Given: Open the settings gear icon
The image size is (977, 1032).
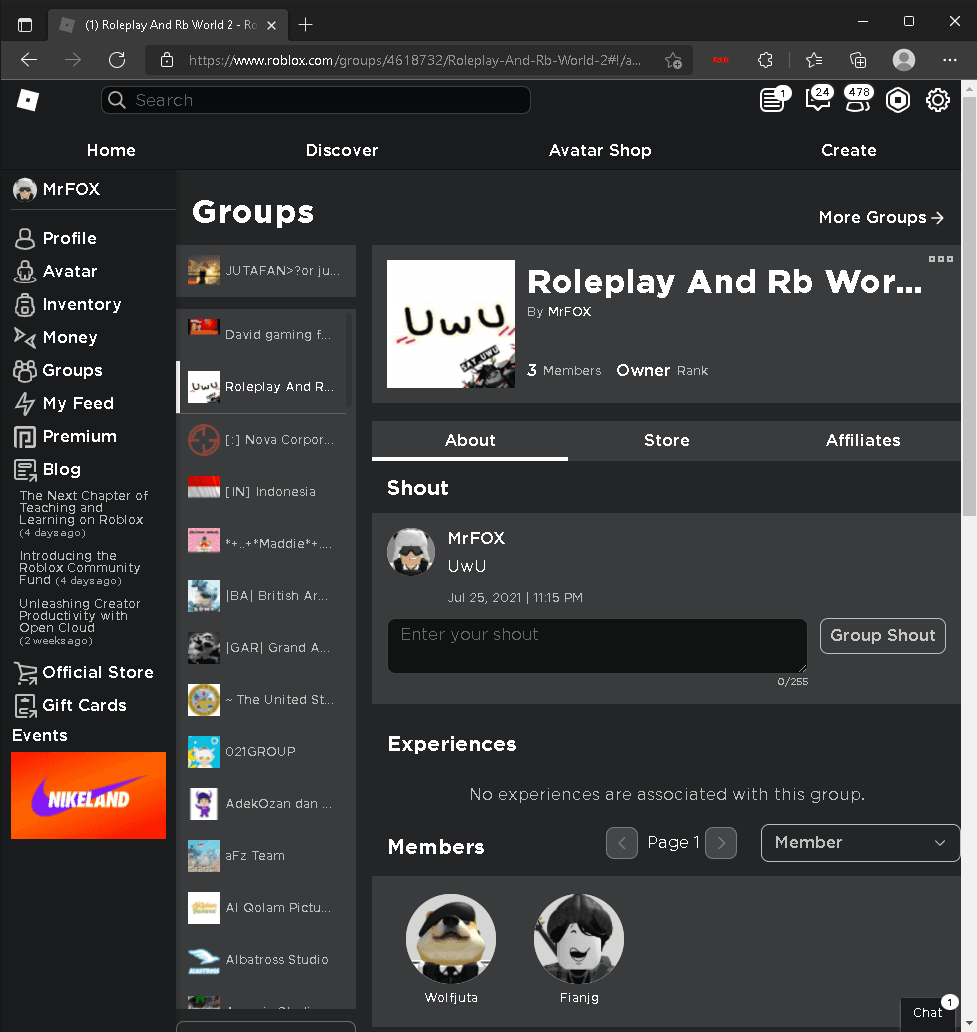Looking at the screenshot, I should tap(937, 100).
